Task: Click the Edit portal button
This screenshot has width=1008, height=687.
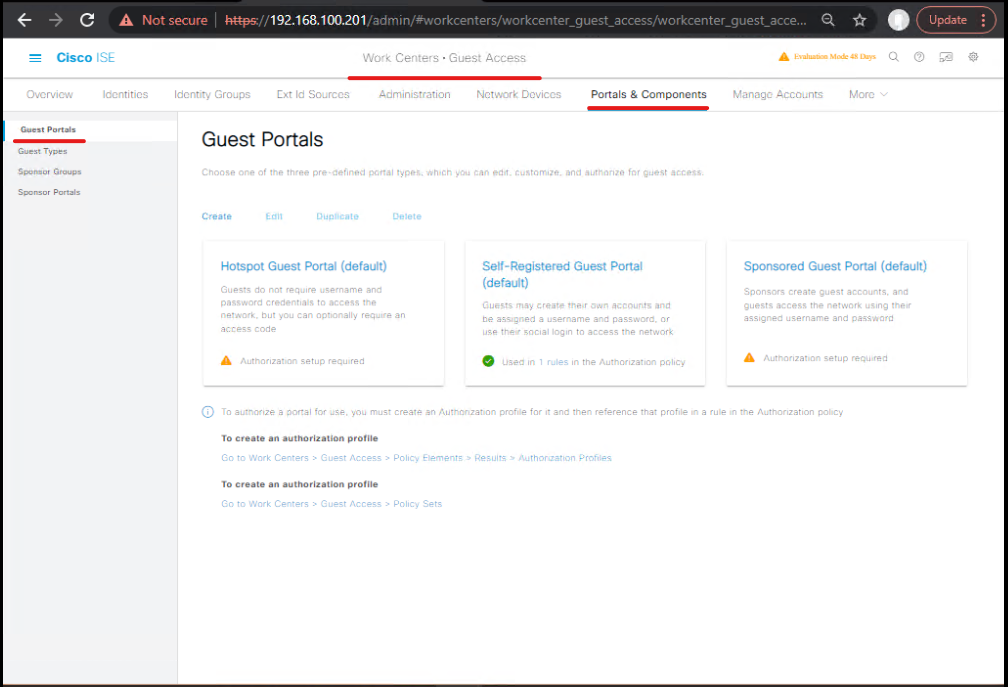Action: (274, 217)
